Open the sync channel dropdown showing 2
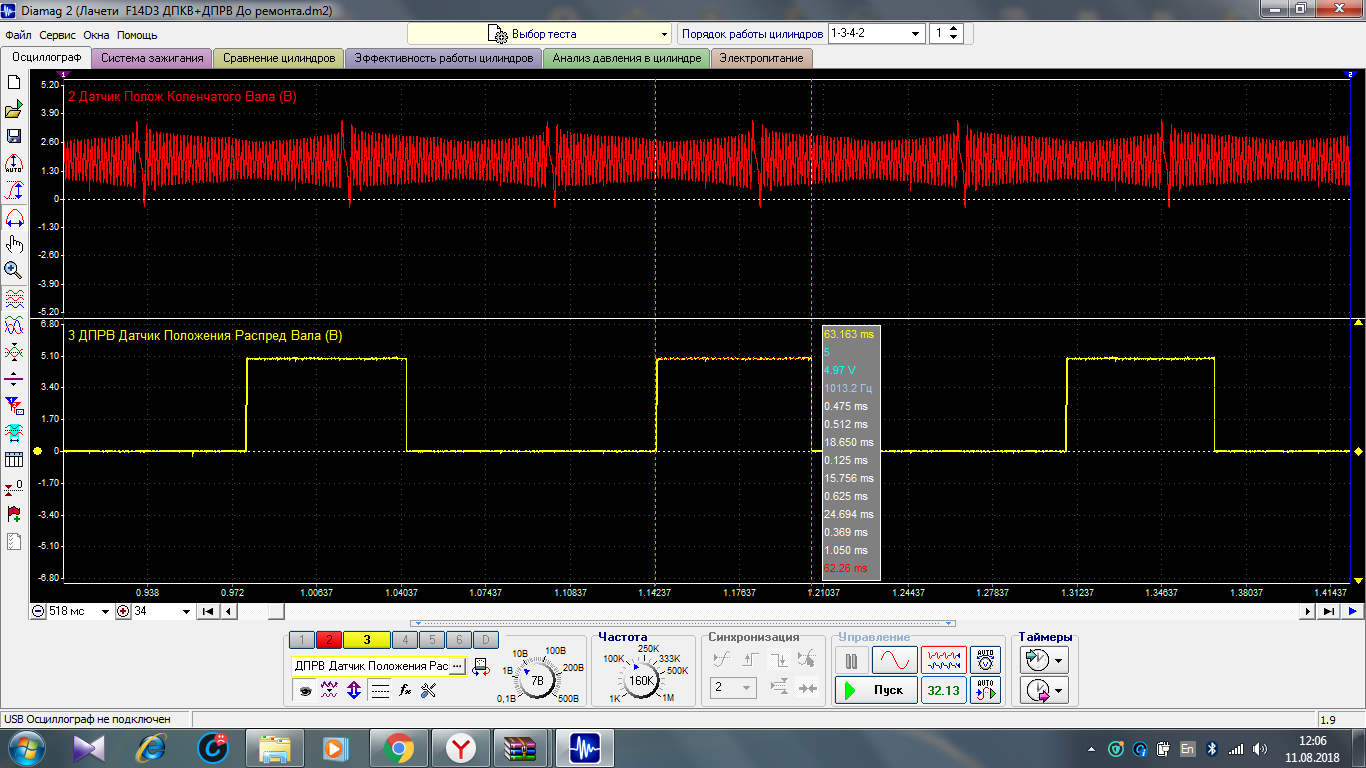The image size is (1366, 768). (733, 687)
